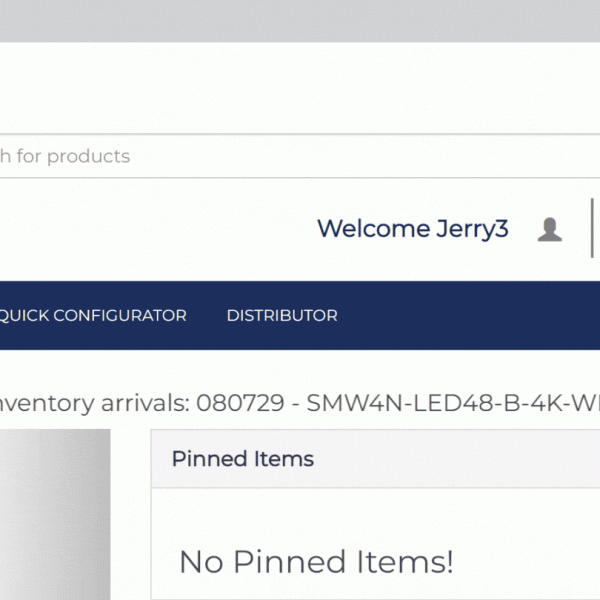Open the Quick Configurator menu item
The image size is (600, 600).
pyautogui.click(x=93, y=315)
